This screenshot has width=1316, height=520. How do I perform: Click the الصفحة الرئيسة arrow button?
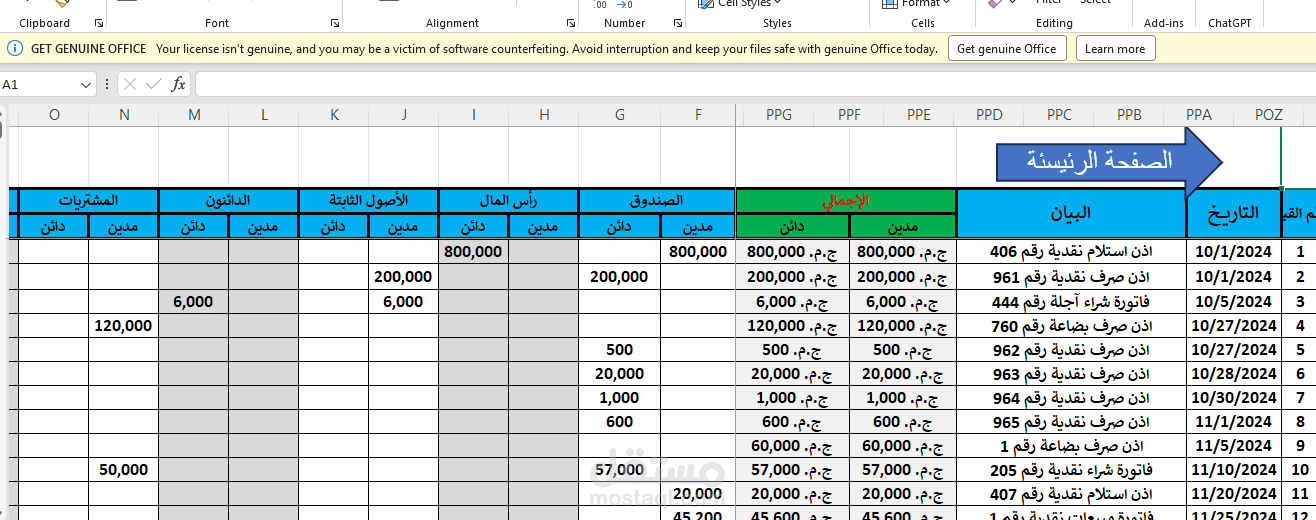pyautogui.click(x=1108, y=160)
